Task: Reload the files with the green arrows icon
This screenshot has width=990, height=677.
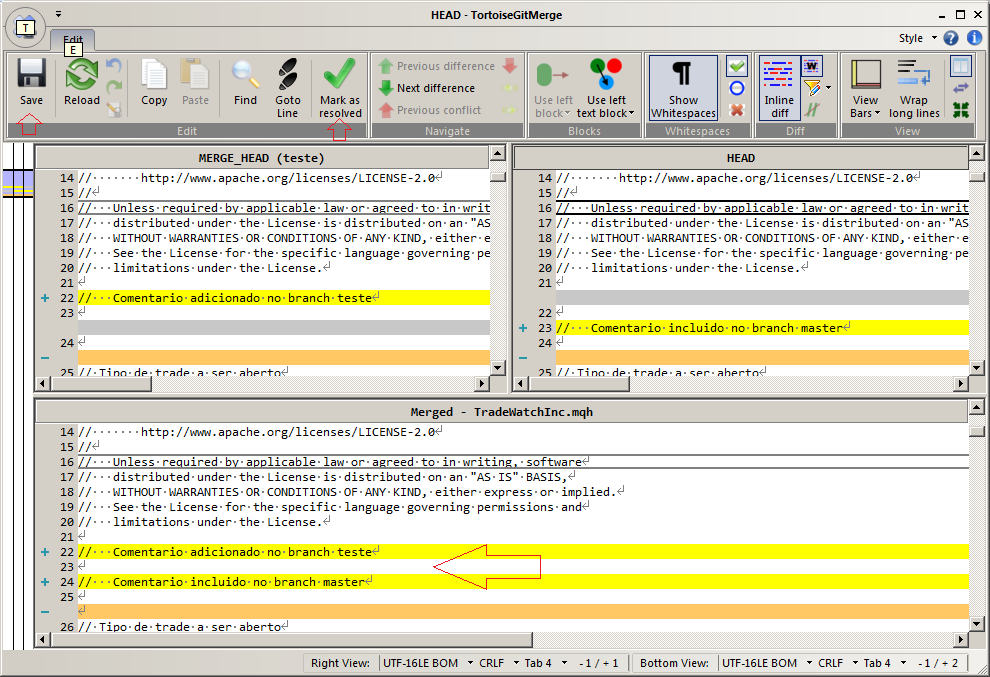Action: tap(81, 75)
